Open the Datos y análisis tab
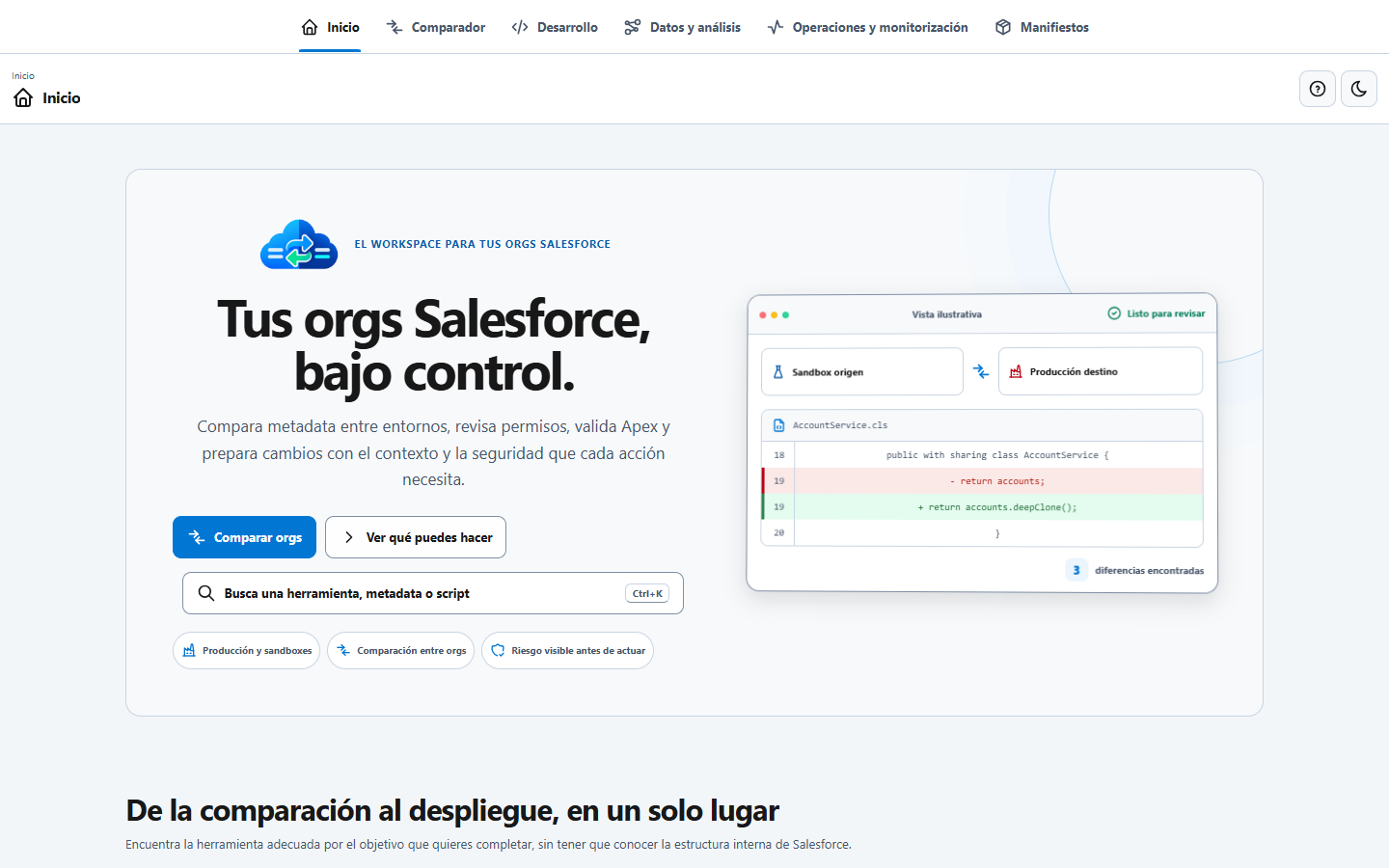 click(682, 27)
